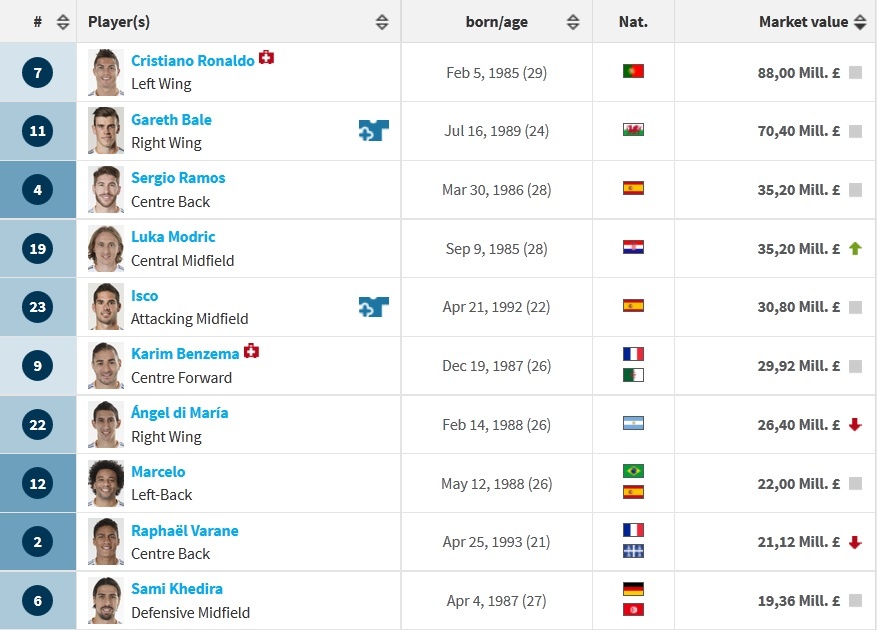Sort by born/age column arrows
The height and width of the screenshot is (630, 877).
pyautogui.click(x=572, y=22)
